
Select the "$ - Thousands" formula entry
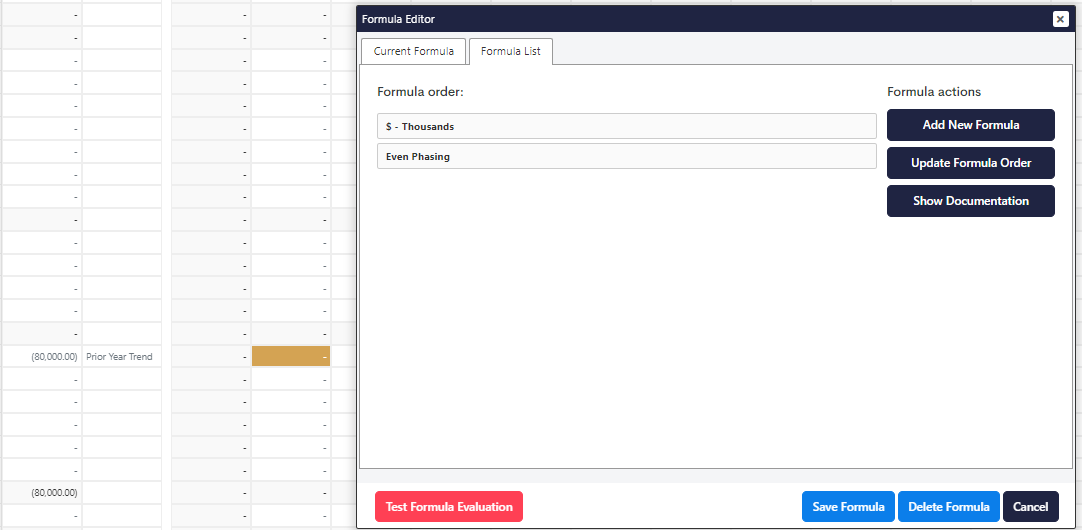point(626,126)
